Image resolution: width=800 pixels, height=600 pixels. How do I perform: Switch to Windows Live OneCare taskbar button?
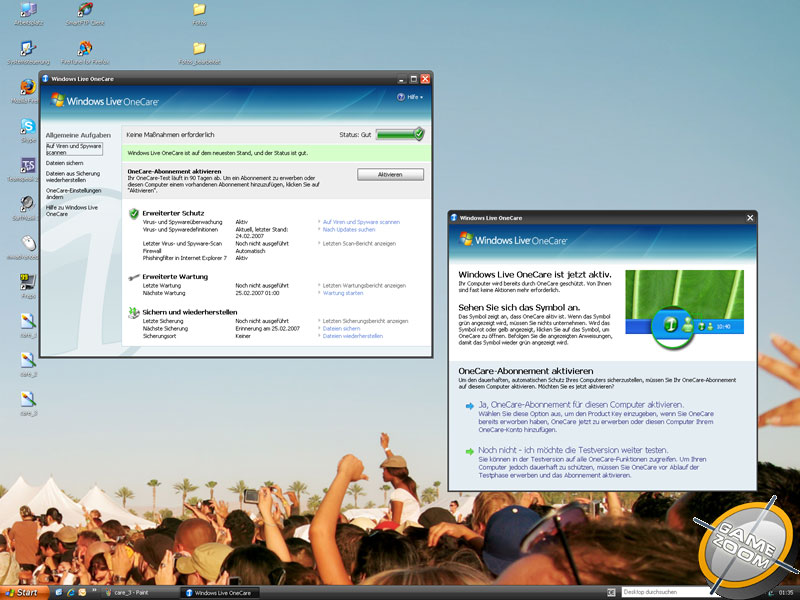tap(220, 592)
